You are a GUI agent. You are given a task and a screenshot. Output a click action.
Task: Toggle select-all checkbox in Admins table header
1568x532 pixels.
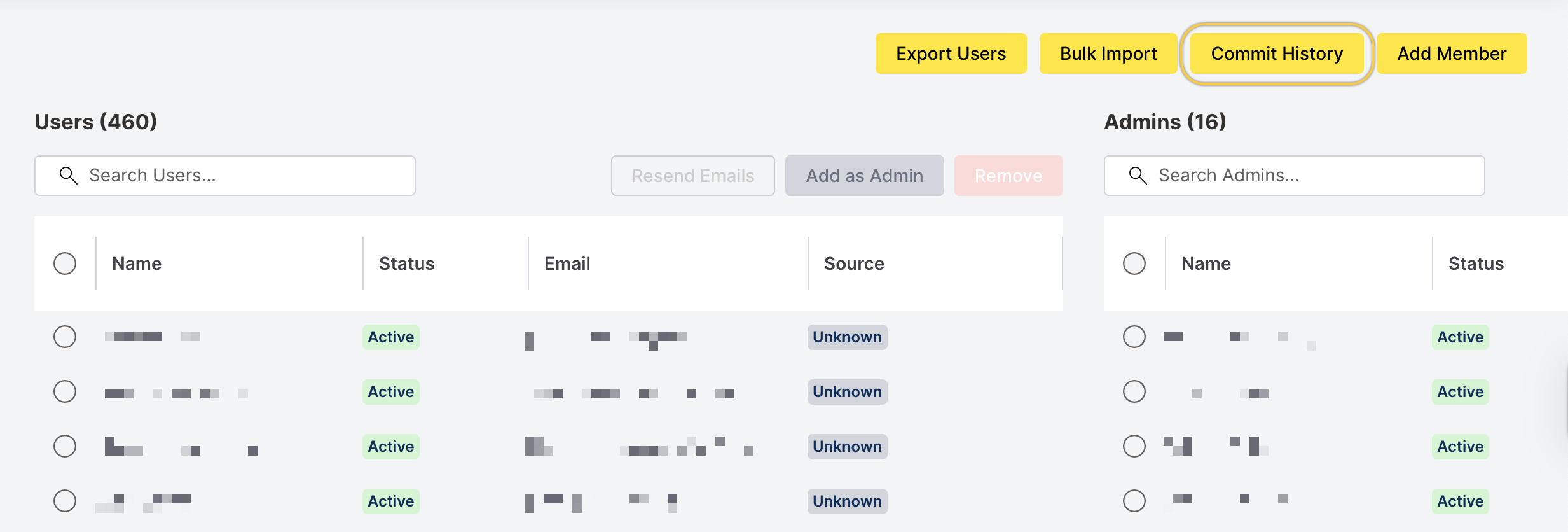coord(1134,263)
